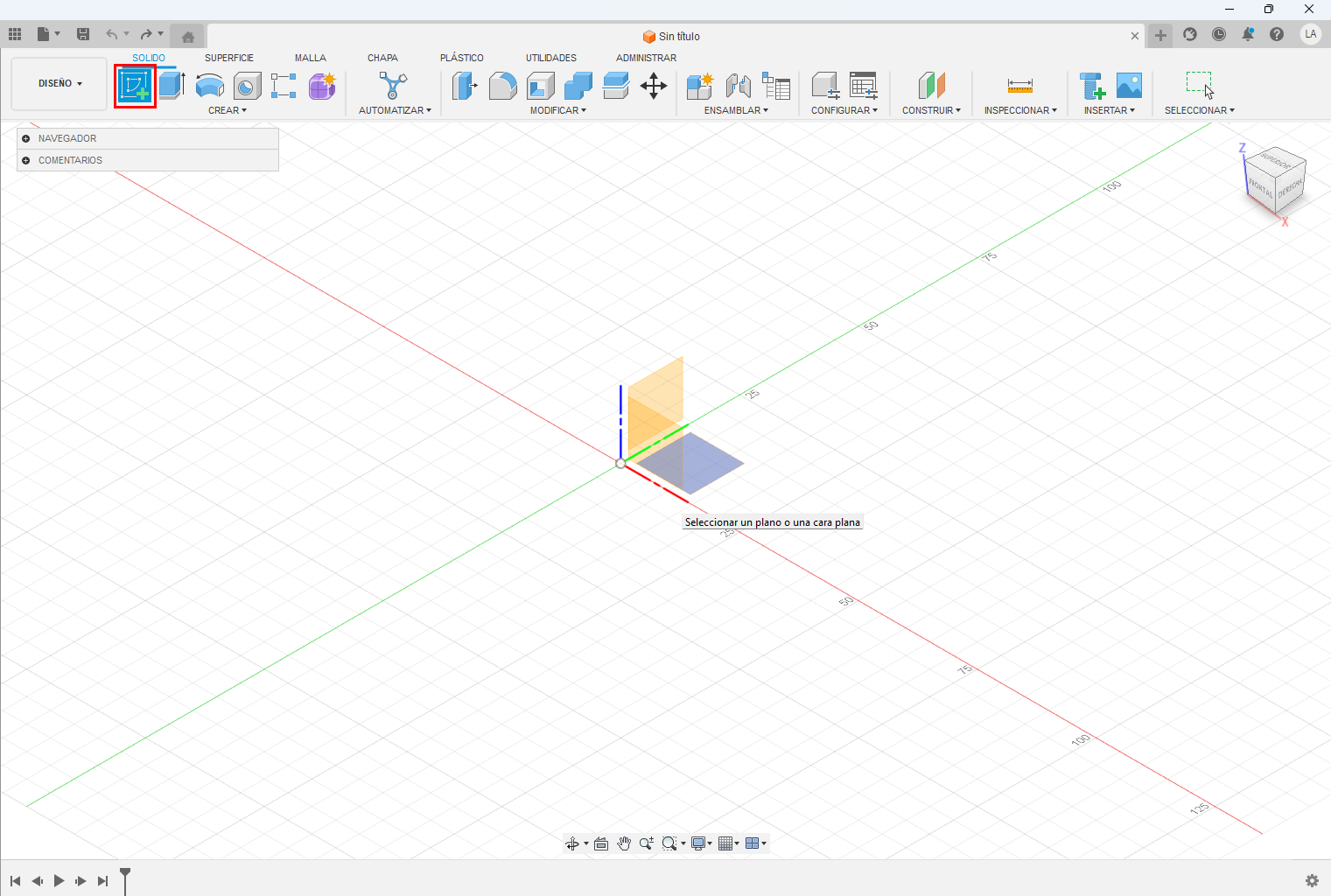Open the CONSTRUIR dropdown menu
Screen dimensions: 1331x896
pos(931,110)
